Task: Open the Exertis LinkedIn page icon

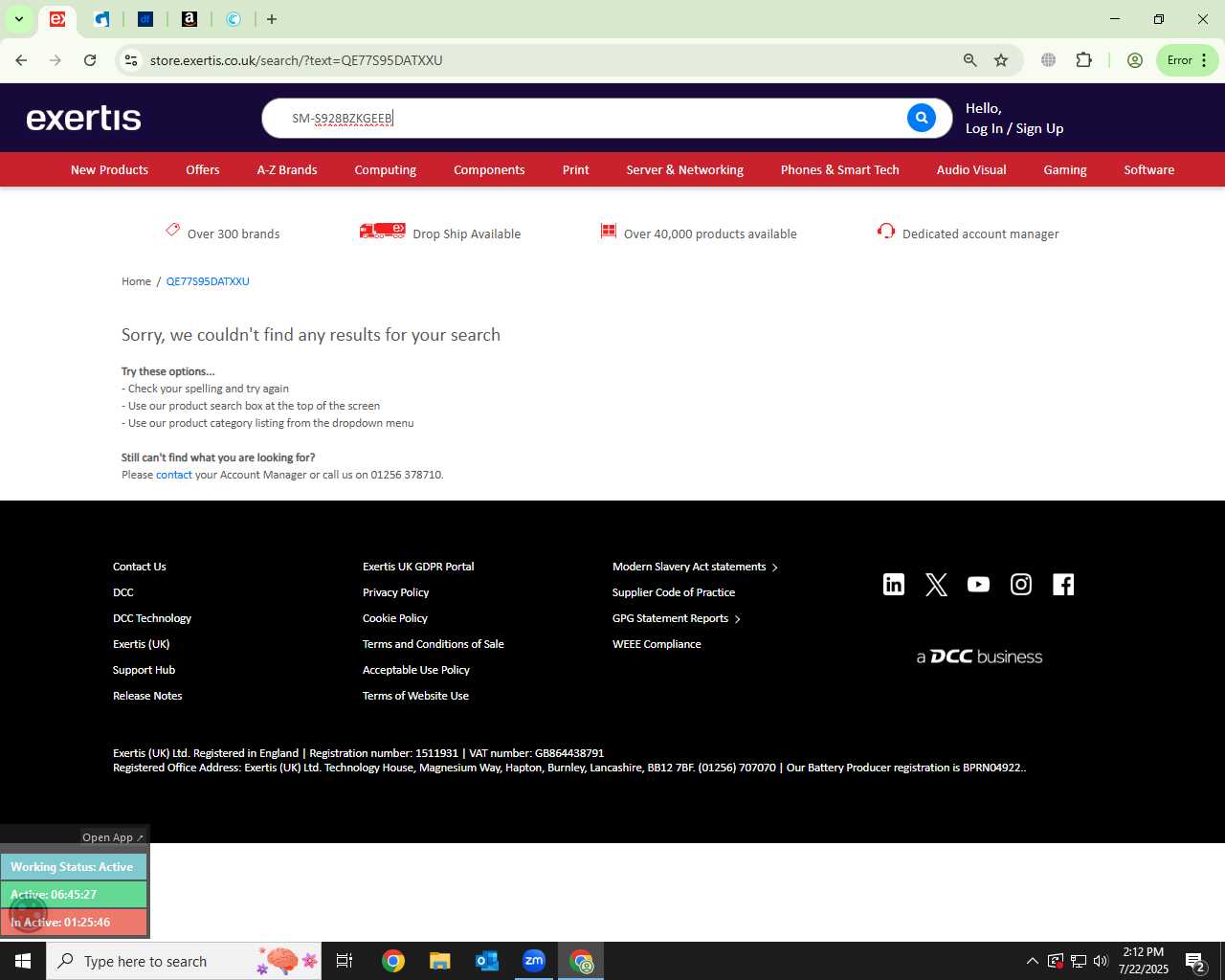Action: [894, 585]
